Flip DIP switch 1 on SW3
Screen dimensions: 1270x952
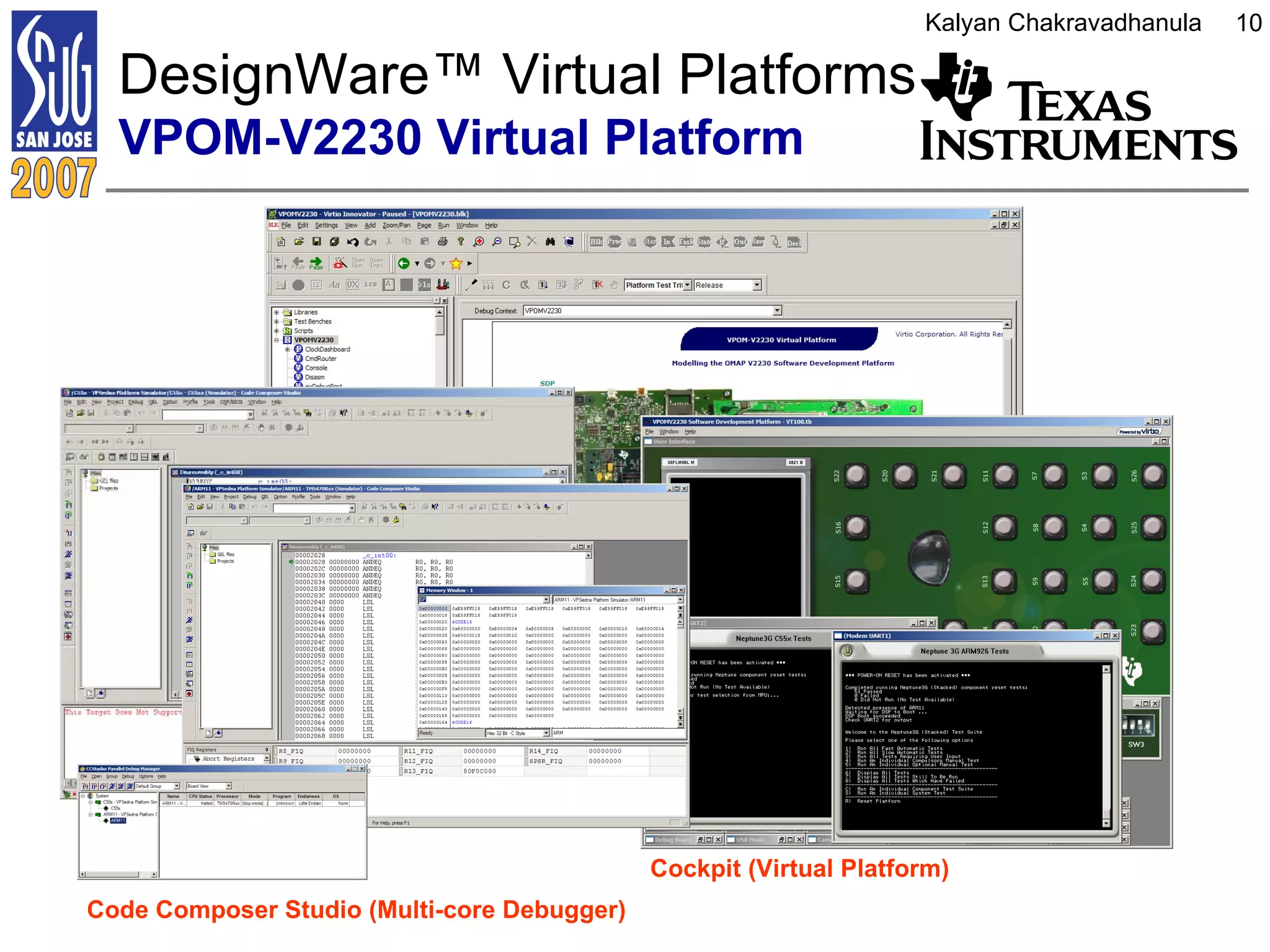[x=1125, y=725]
